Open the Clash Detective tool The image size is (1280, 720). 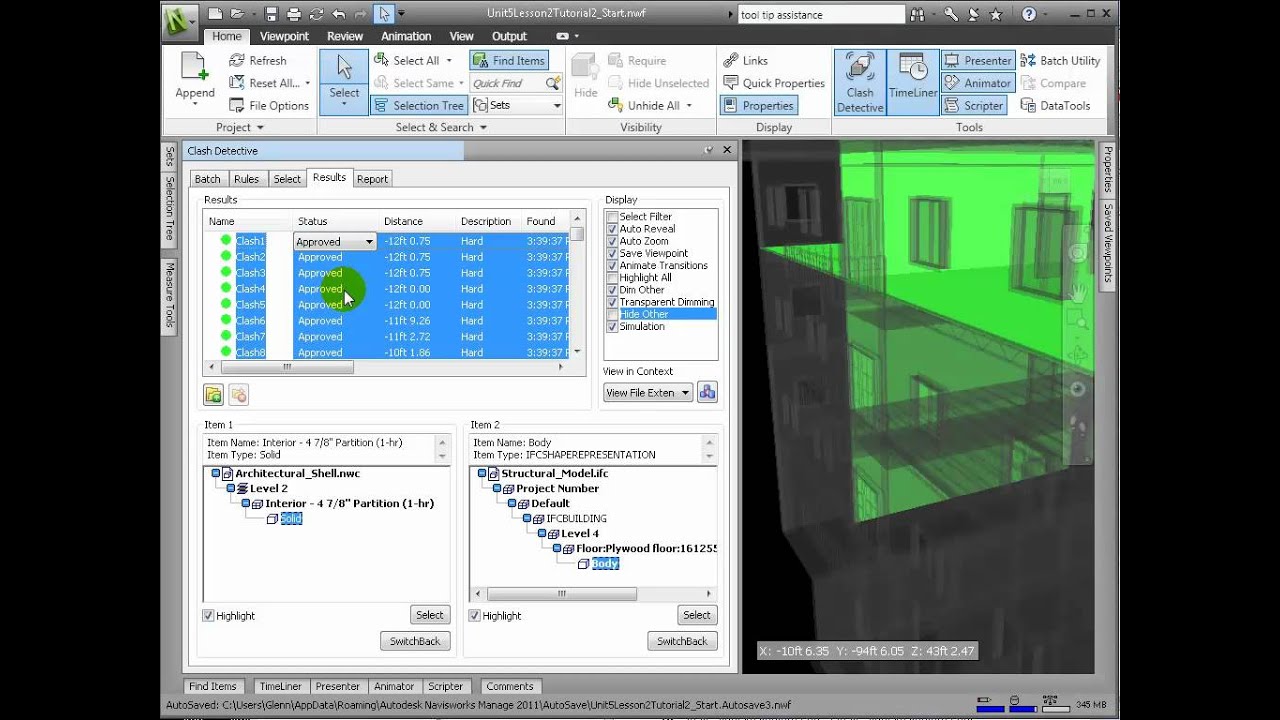coord(860,82)
